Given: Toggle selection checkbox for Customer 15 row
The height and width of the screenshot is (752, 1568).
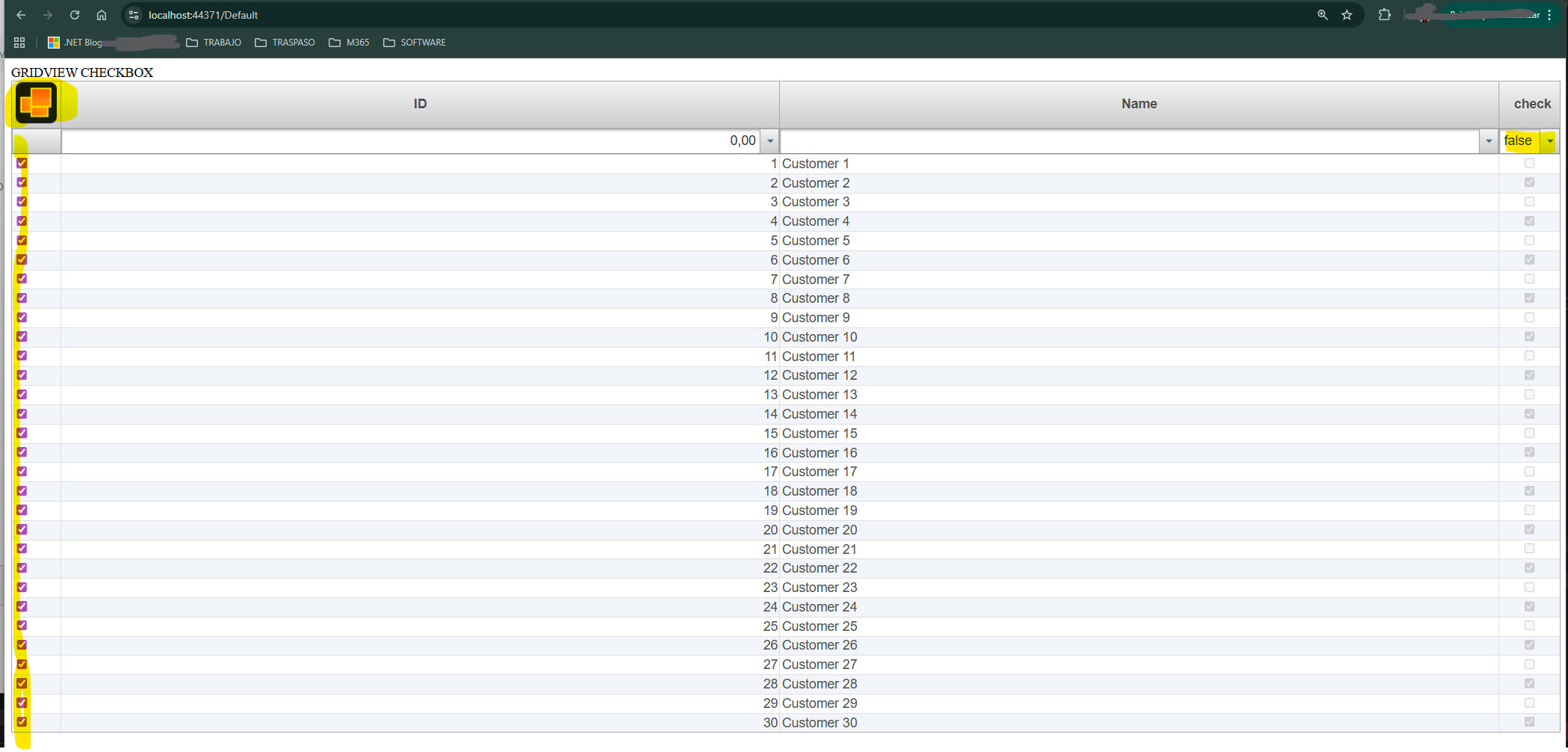Looking at the screenshot, I should coord(22,434).
